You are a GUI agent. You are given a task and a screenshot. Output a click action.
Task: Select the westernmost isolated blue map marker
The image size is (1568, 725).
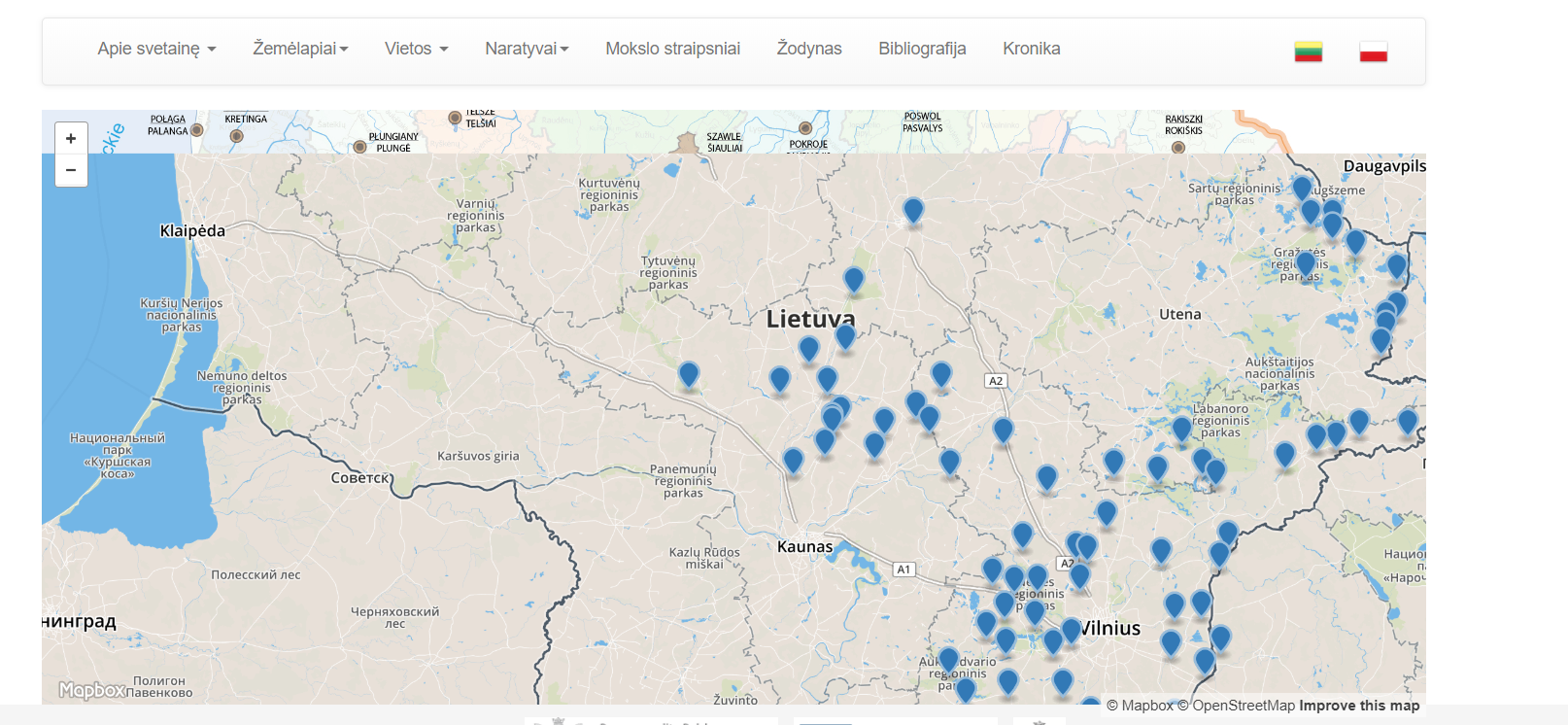click(689, 374)
